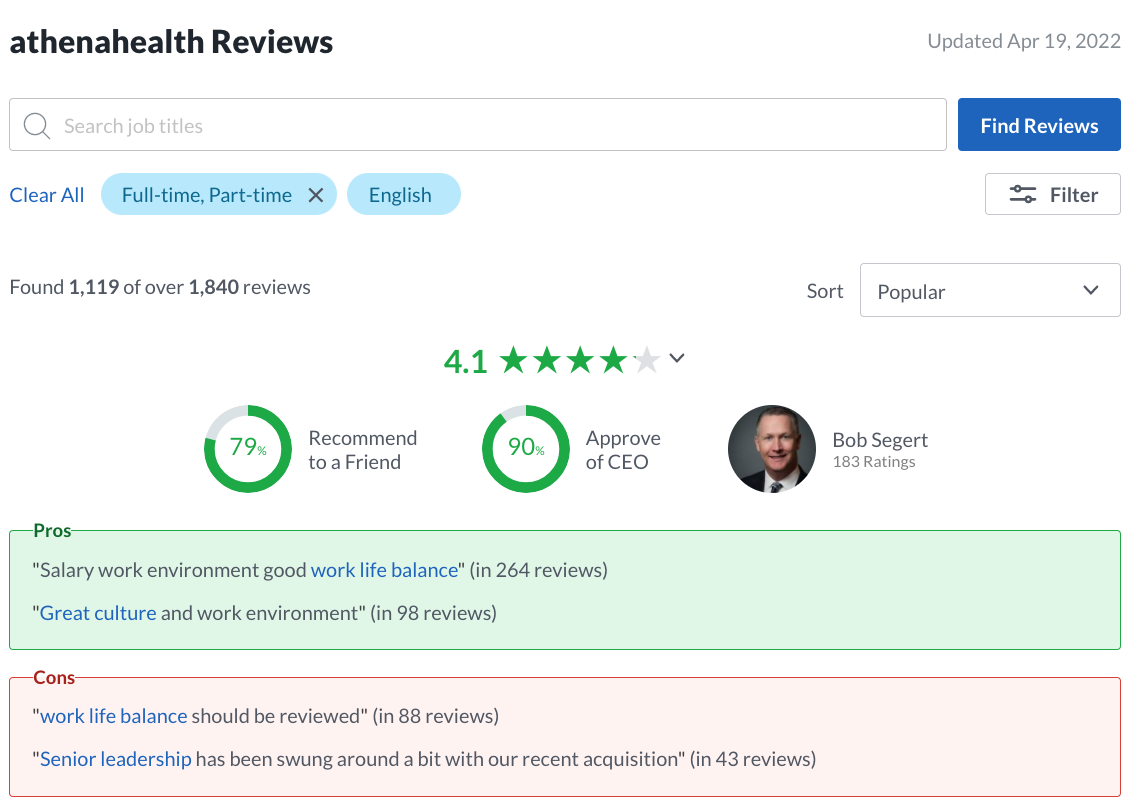Image resolution: width=1134 pixels, height=806 pixels.
Task: Click the Recommend to a Friend label
Action: point(362,449)
